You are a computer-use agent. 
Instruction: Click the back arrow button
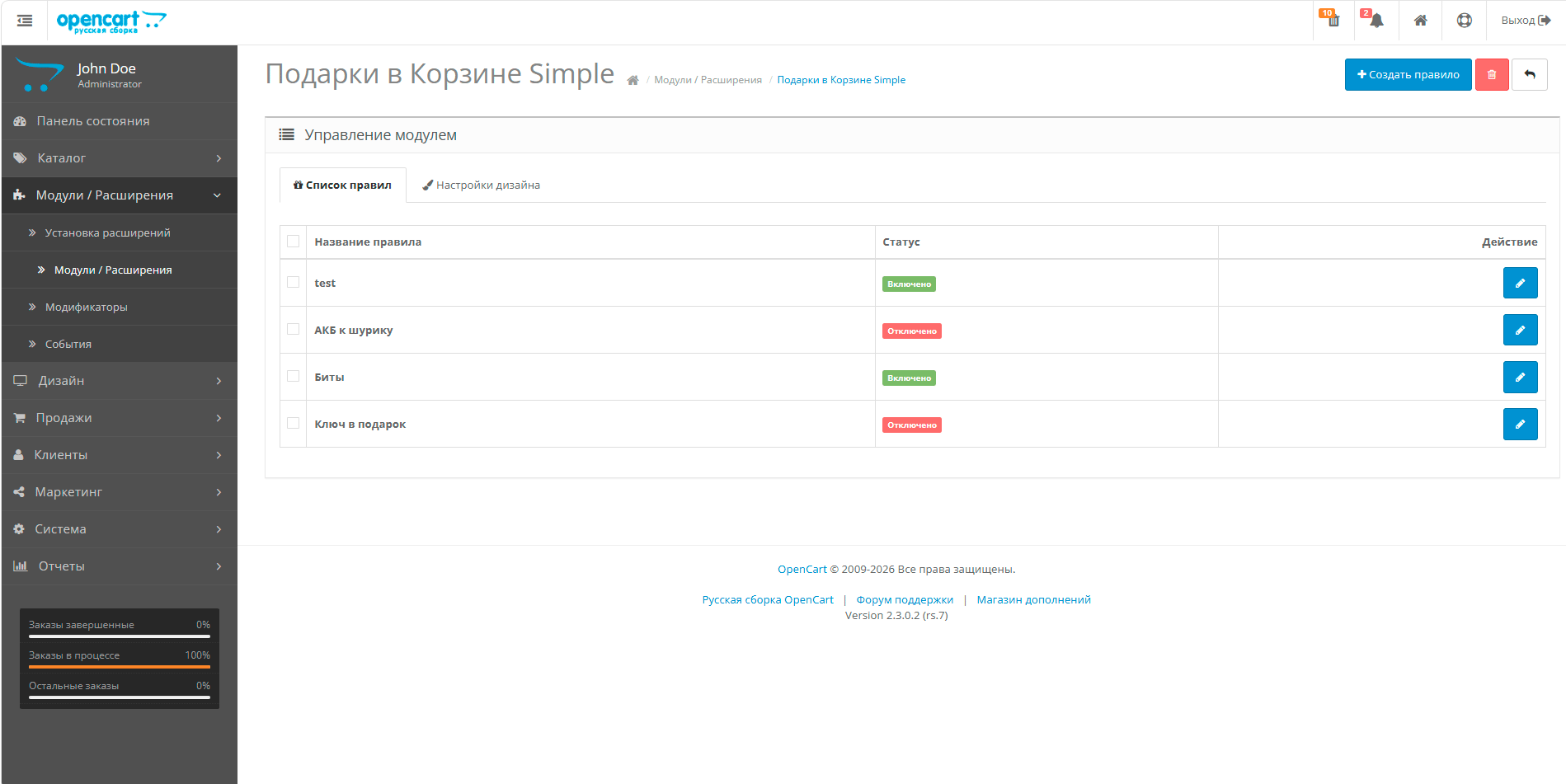[1529, 75]
